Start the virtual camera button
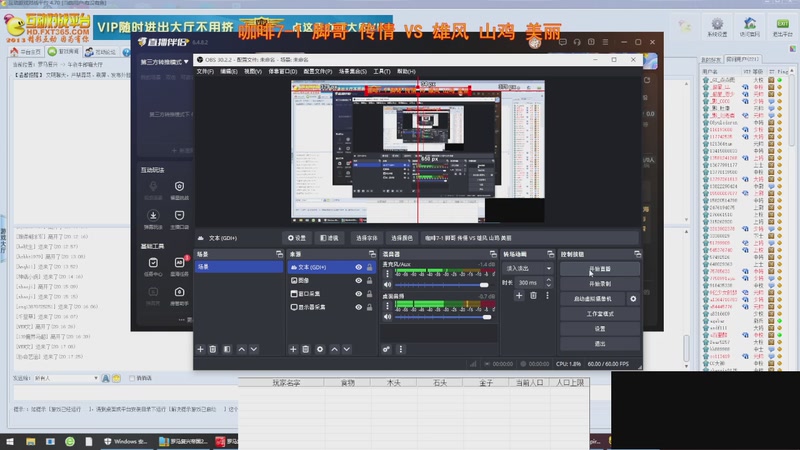Screen dimensions: 800x450 [593, 299]
